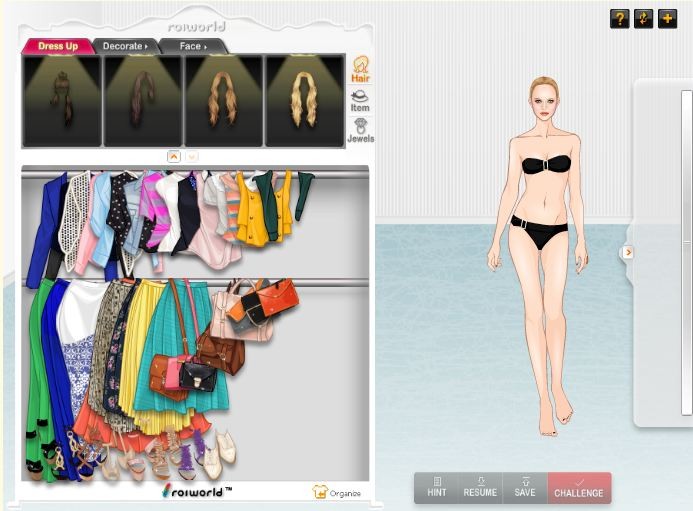Image resolution: width=693 pixels, height=511 pixels.
Task: Click the red CHALLENGE button
Action: click(x=579, y=487)
